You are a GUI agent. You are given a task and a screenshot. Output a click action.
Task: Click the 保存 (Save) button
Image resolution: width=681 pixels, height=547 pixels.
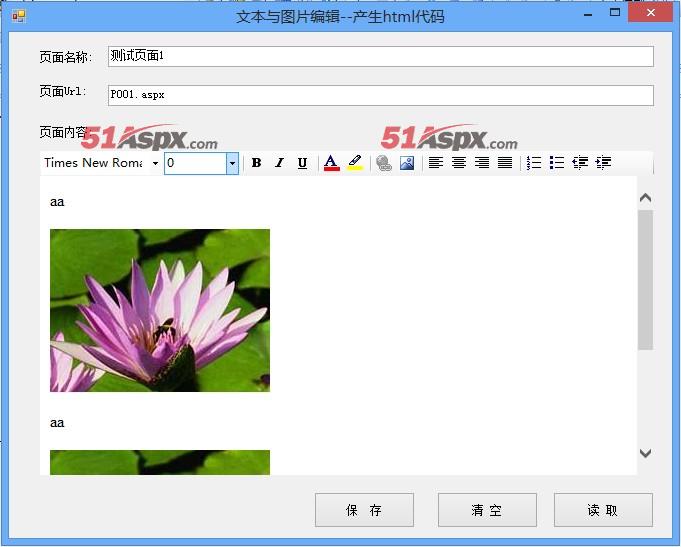[364, 510]
